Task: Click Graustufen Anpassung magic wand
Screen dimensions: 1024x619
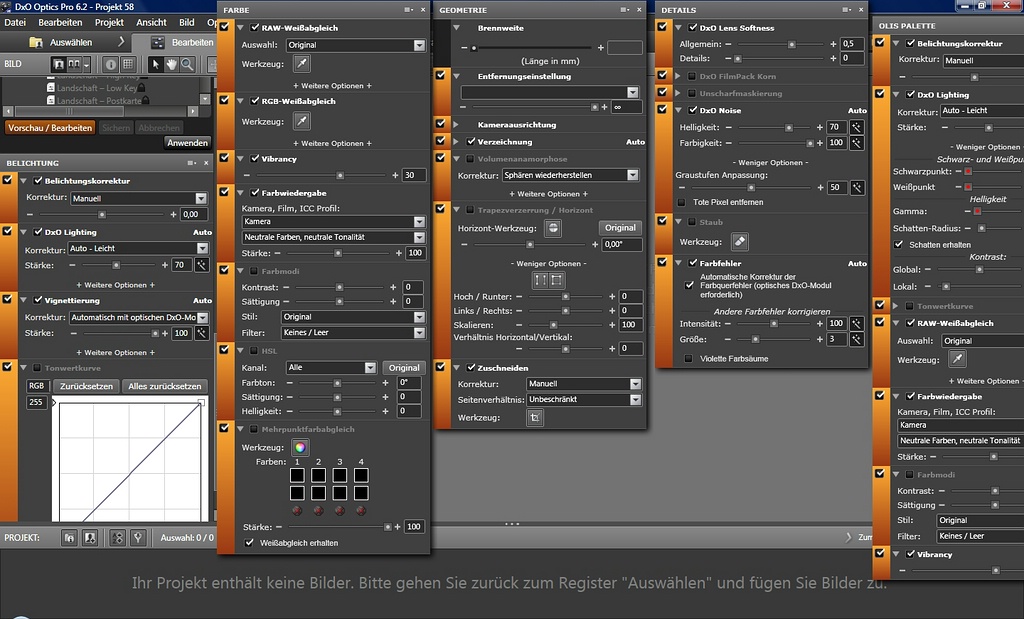Action: (856, 187)
